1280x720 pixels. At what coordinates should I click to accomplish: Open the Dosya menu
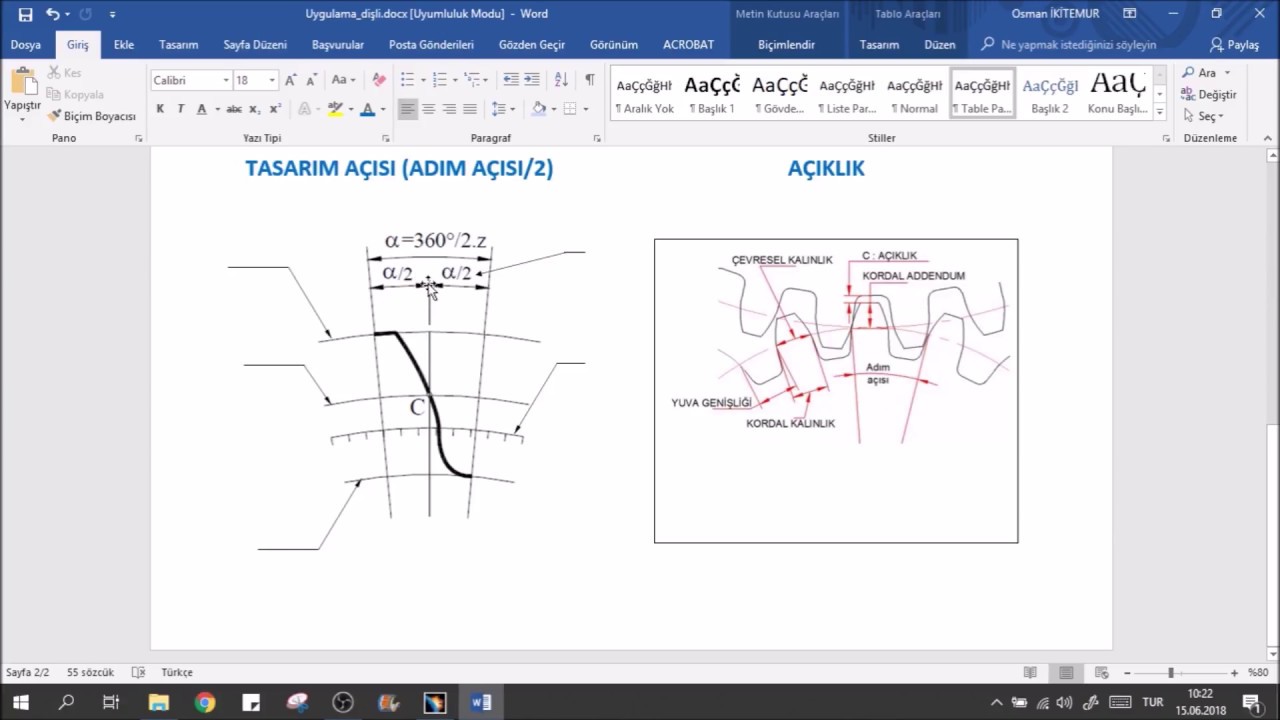(26, 45)
